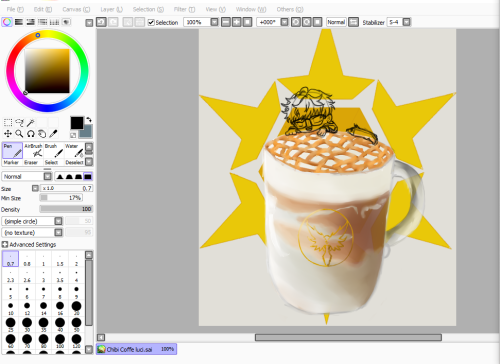Show the RGB slider panel icon
Image resolution: width=500 pixels, height=364 pixels.
click(19, 22)
